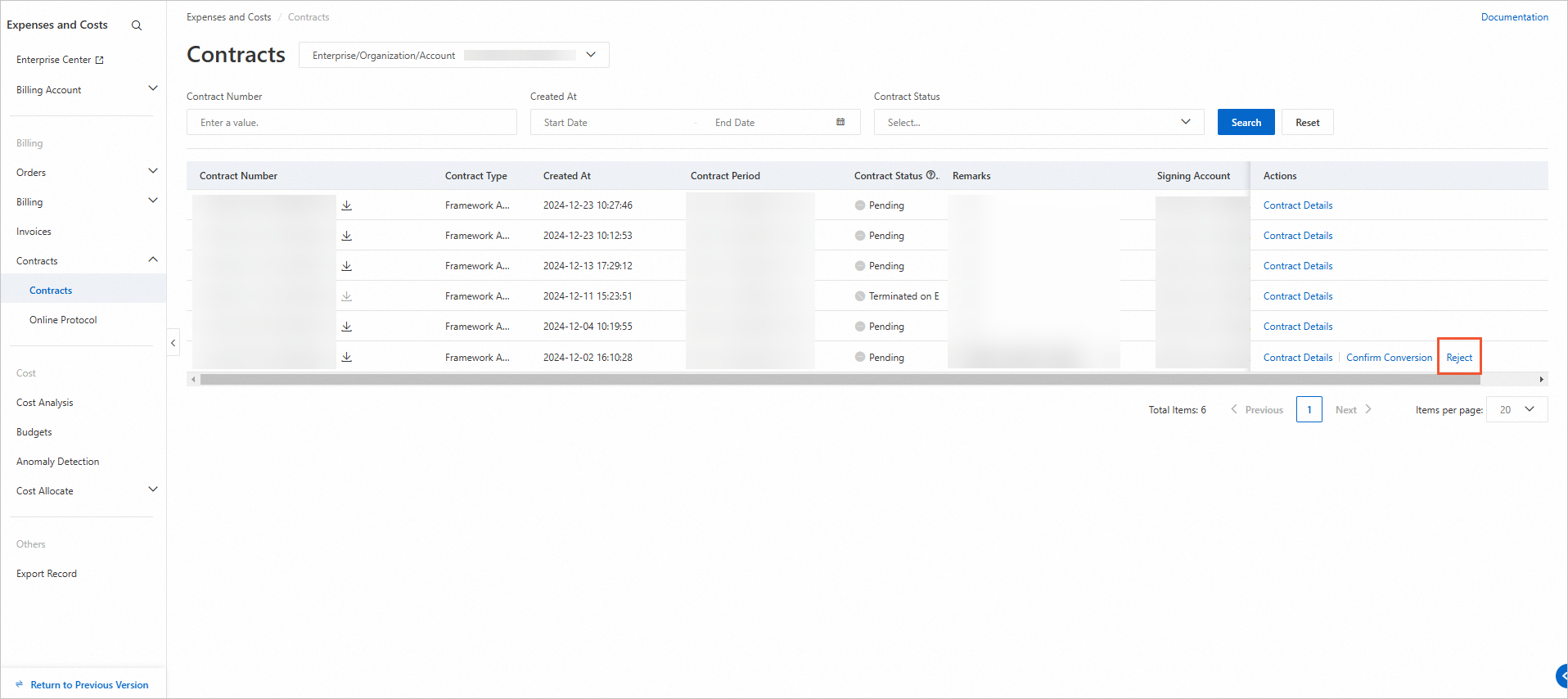Image resolution: width=1568 pixels, height=699 pixels.
Task: Open Contract Details for 2024-12-23 10:12:53 row
Action: (1298, 236)
